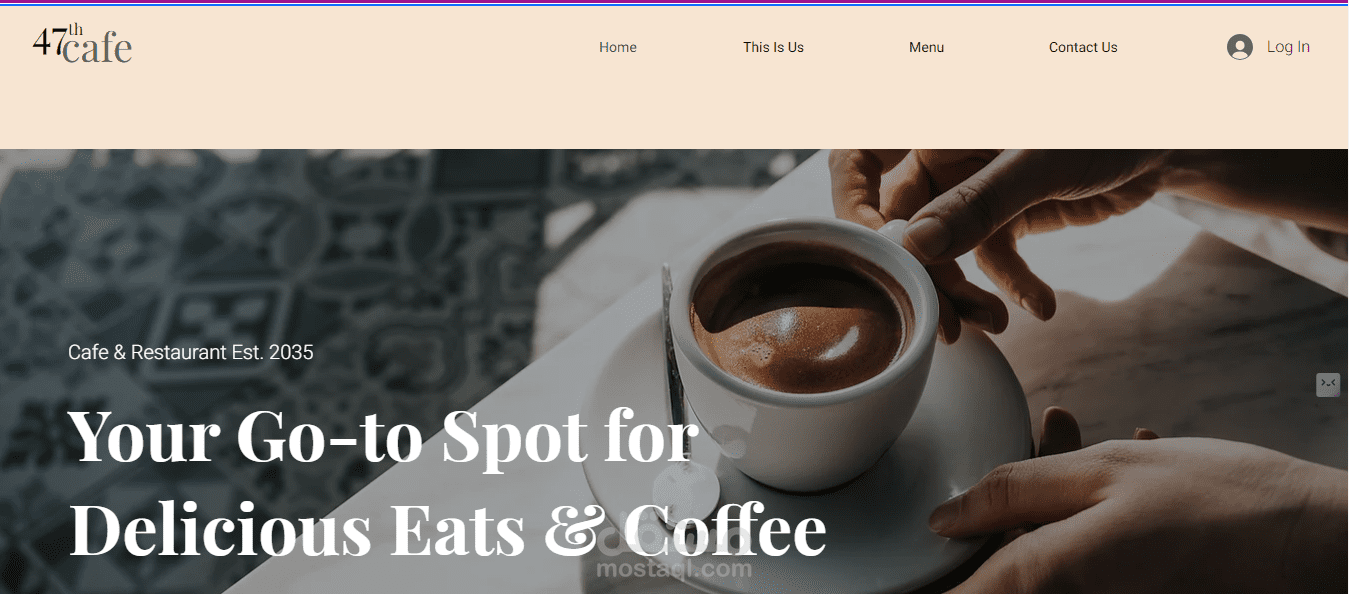
Task: Click the user avatar icon beside Log In
Action: coord(1240,47)
